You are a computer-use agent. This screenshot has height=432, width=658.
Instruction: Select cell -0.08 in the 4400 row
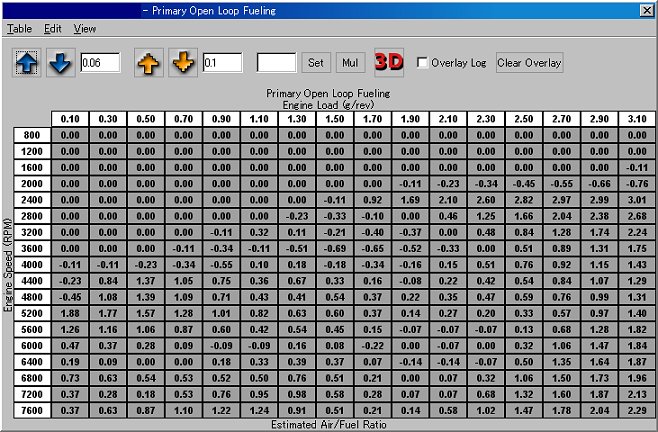tap(410, 281)
